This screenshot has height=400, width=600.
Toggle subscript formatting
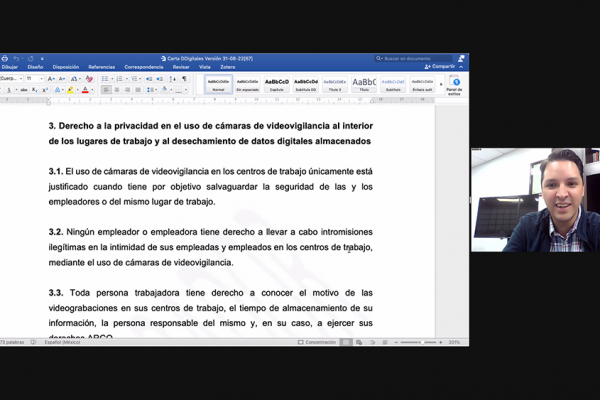click(x=34, y=90)
